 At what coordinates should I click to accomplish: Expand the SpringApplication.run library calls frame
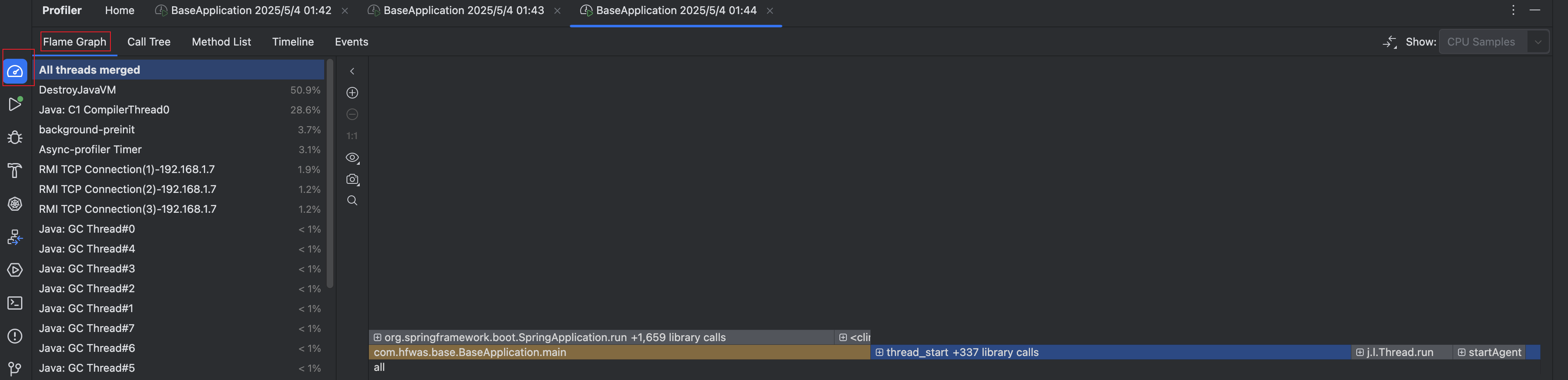tap(378, 337)
